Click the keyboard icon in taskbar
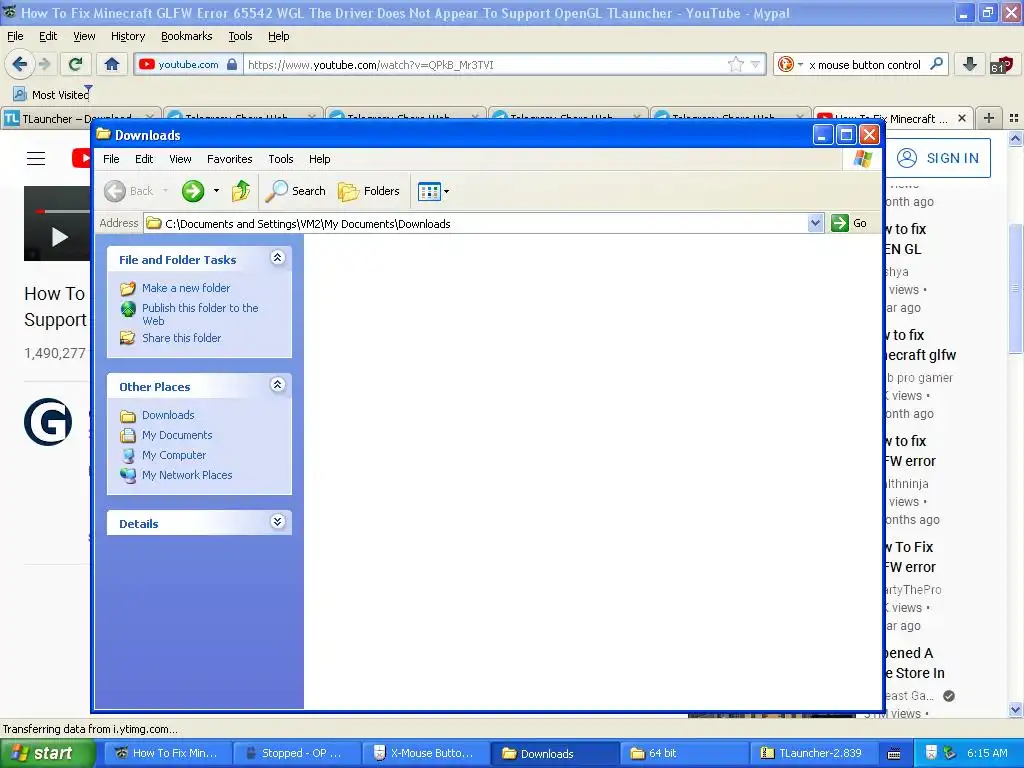The image size is (1024, 768). click(894, 754)
